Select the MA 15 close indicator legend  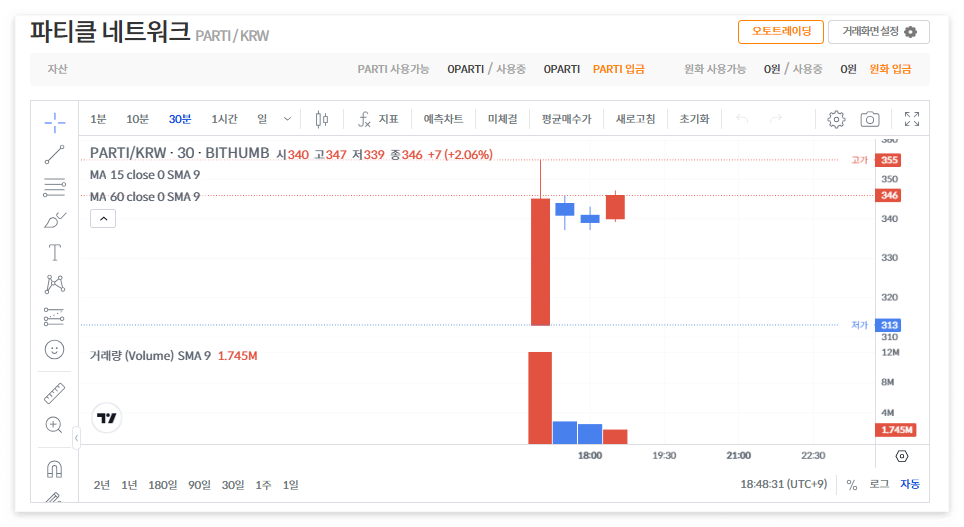pos(145,175)
